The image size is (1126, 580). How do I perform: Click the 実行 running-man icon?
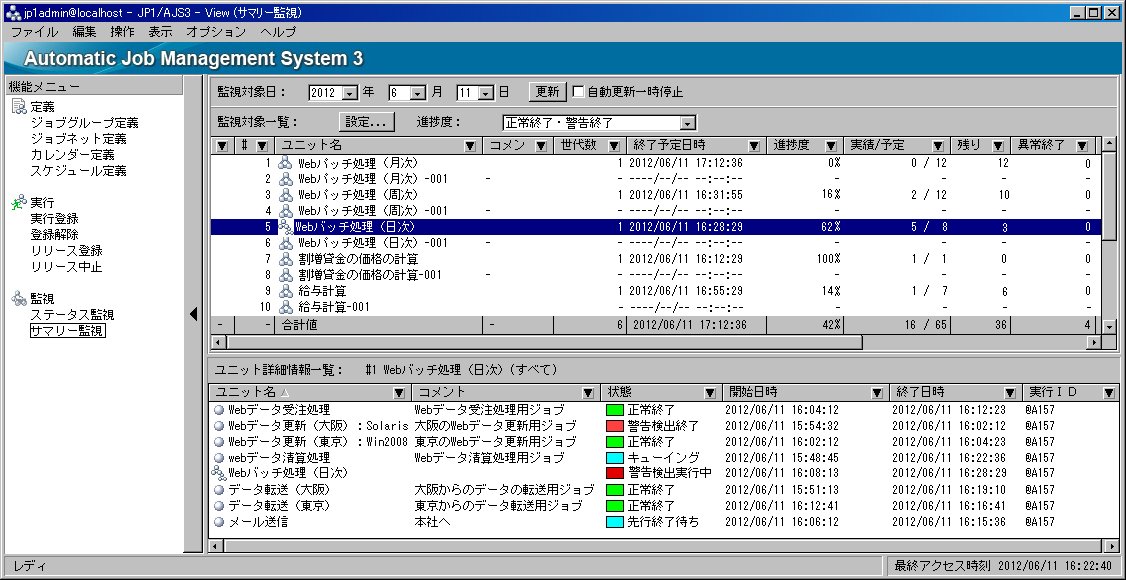pyautogui.click(x=19, y=203)
